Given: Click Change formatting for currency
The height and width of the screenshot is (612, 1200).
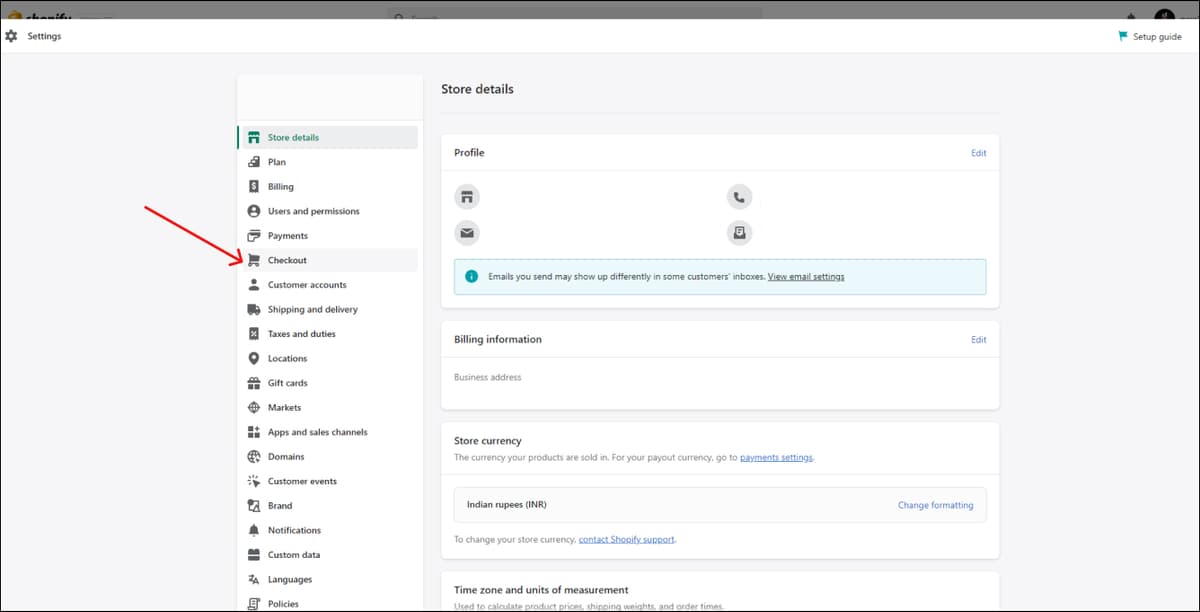Looking at the screenshot, I should [935, 505].
